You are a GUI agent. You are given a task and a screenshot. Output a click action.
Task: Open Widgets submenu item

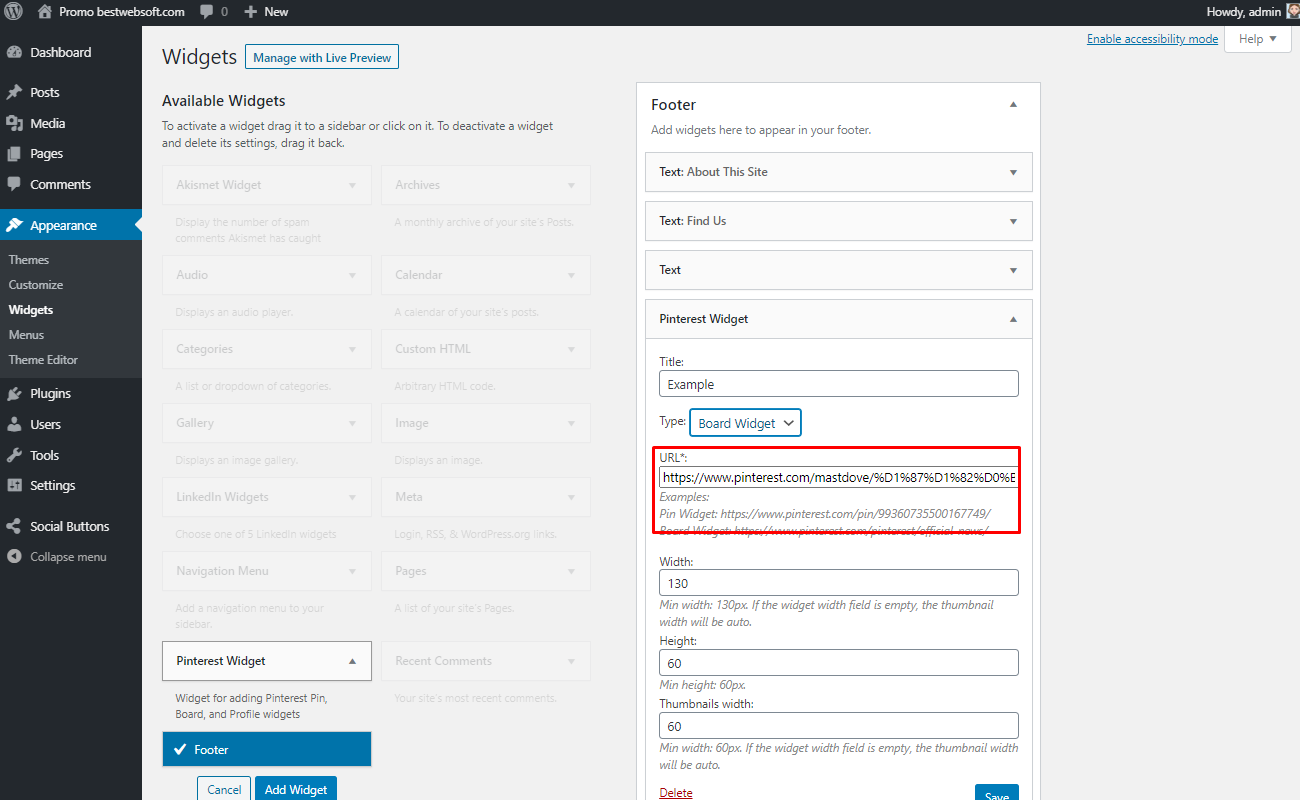coord(31,310)
